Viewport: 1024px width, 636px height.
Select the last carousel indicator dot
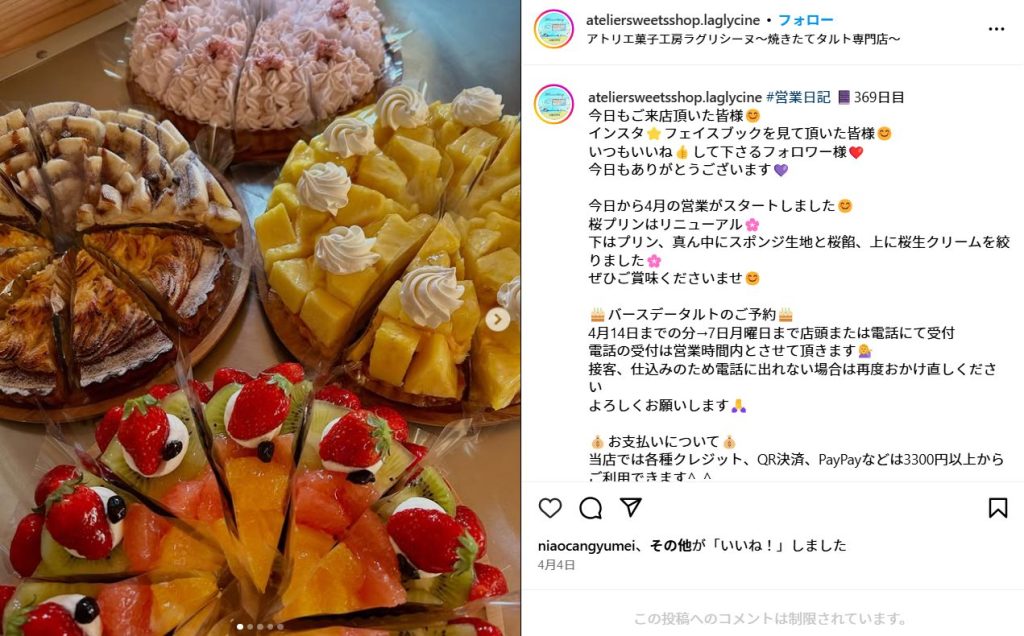281,627
